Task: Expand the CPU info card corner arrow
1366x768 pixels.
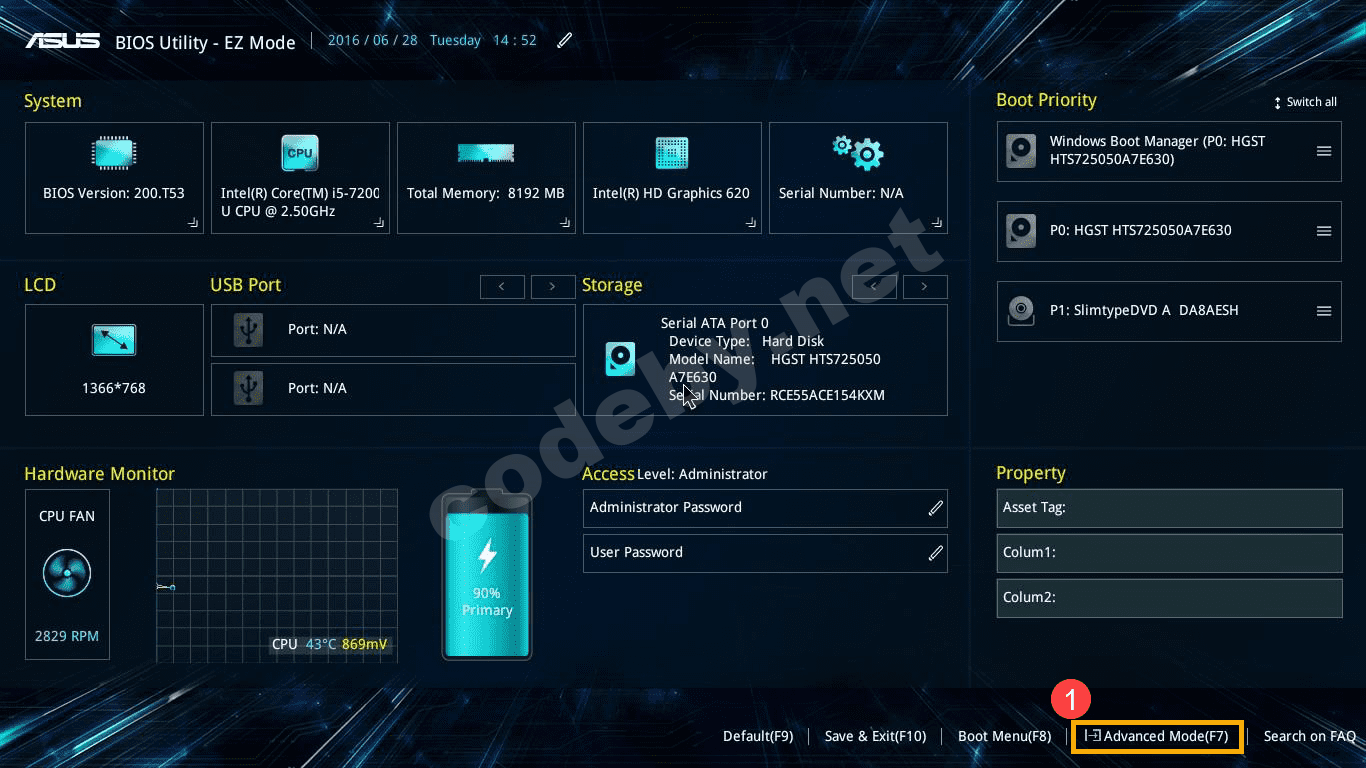Action: pyautogui.click(x=379, y=224)
